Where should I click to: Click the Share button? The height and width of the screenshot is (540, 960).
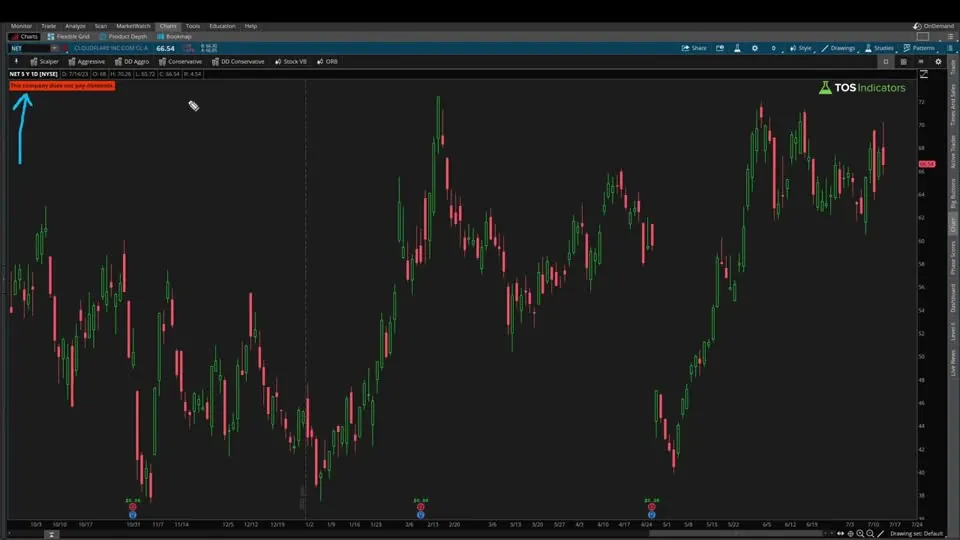click(x=694, y=48)
